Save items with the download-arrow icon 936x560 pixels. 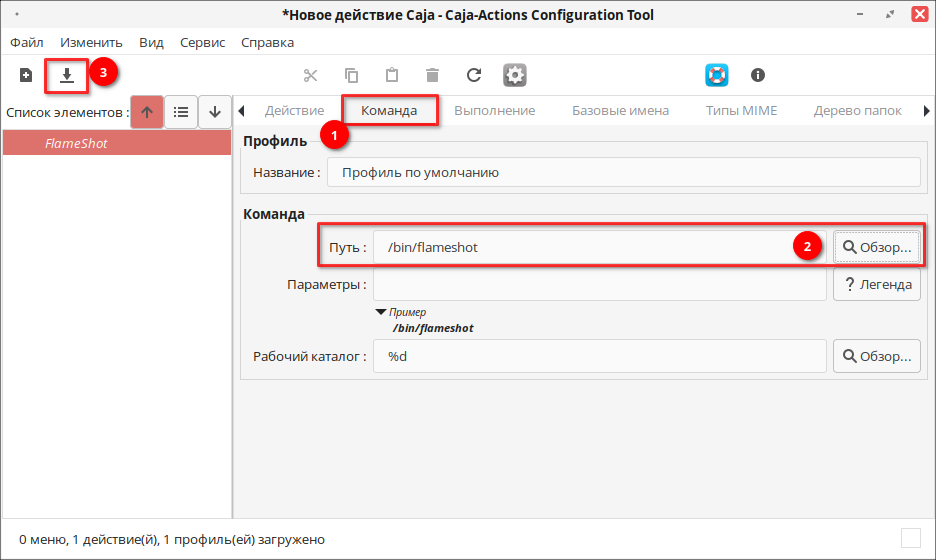(x=67, y=75)
